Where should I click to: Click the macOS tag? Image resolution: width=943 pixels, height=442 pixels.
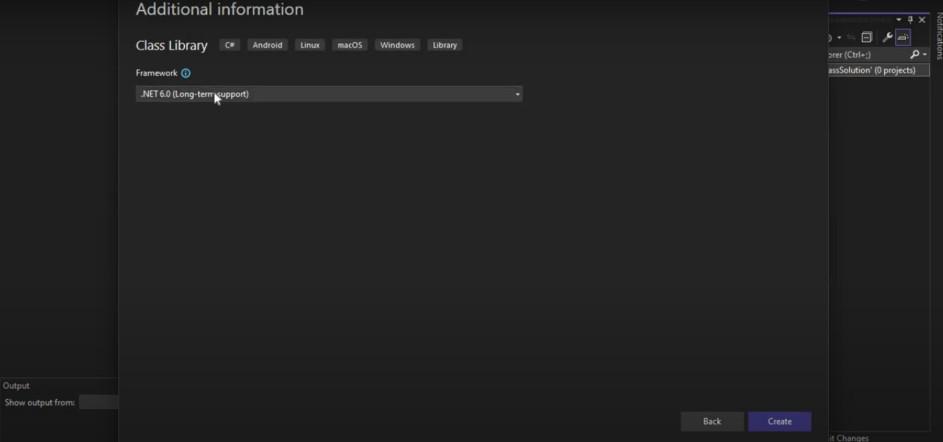(x=349, y=45)
